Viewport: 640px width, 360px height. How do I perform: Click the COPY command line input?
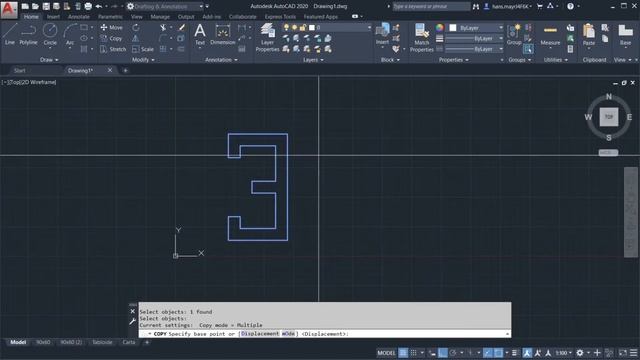coord(324,333)
